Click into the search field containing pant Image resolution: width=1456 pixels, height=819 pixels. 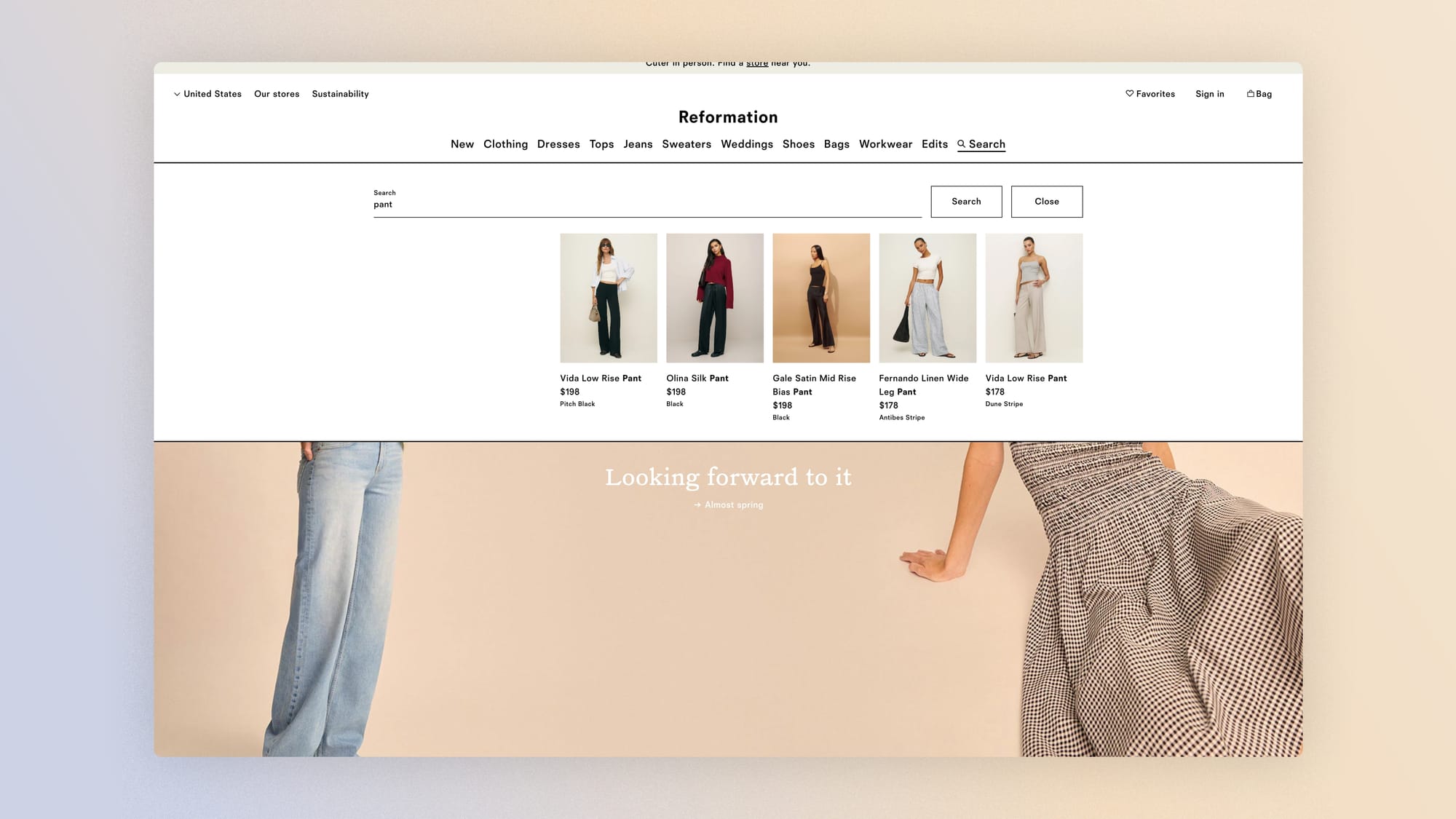point(647,202)
